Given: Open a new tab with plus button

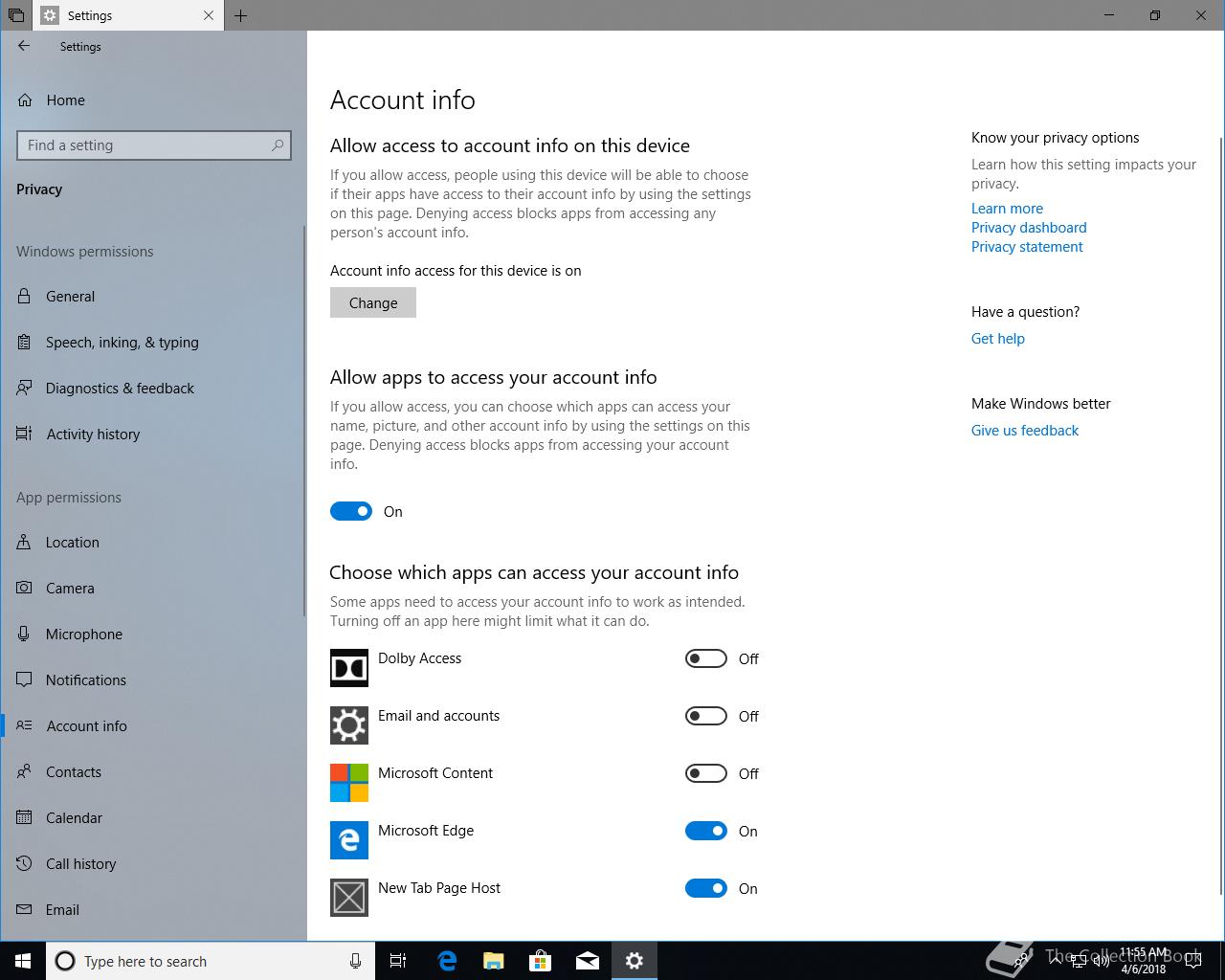Looking at the screenshot, I should pos(241,15).
